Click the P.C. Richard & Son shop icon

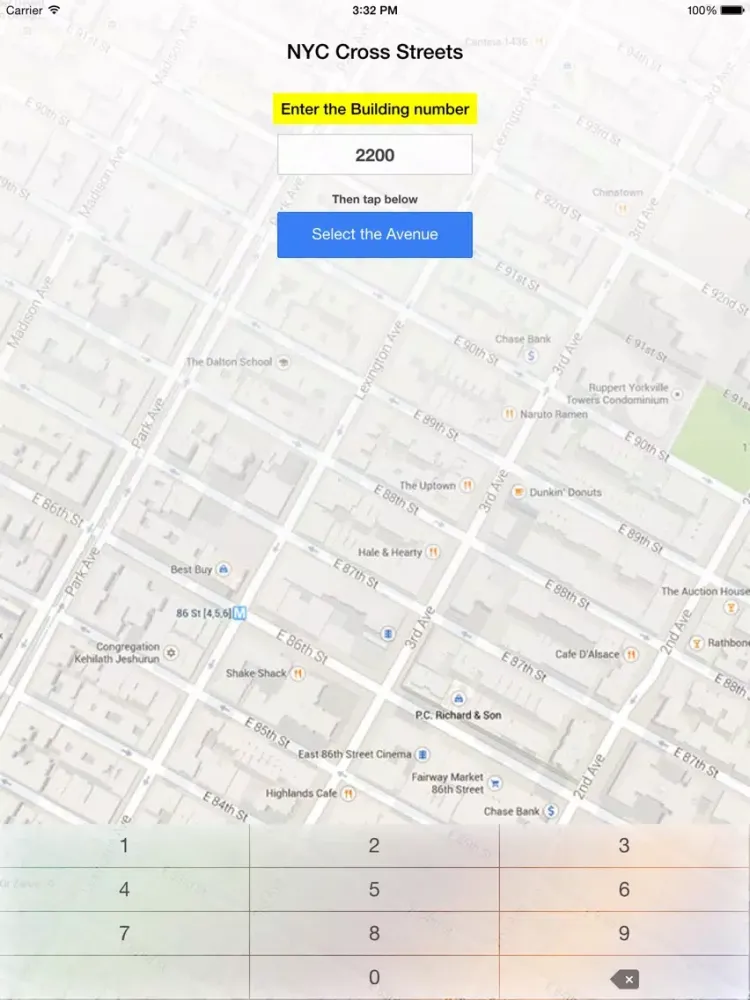[x=458, y=698]
